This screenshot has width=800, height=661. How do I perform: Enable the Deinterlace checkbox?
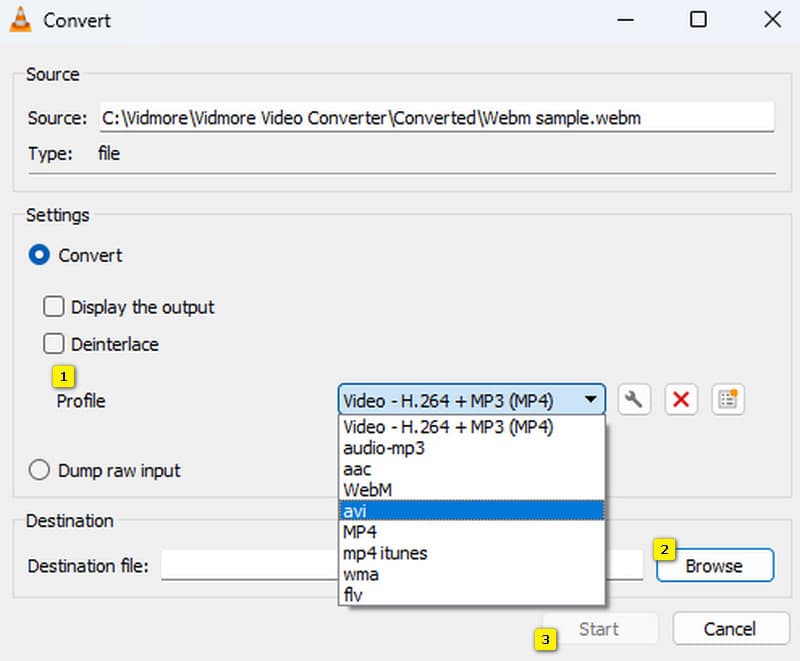pos(54,344)
